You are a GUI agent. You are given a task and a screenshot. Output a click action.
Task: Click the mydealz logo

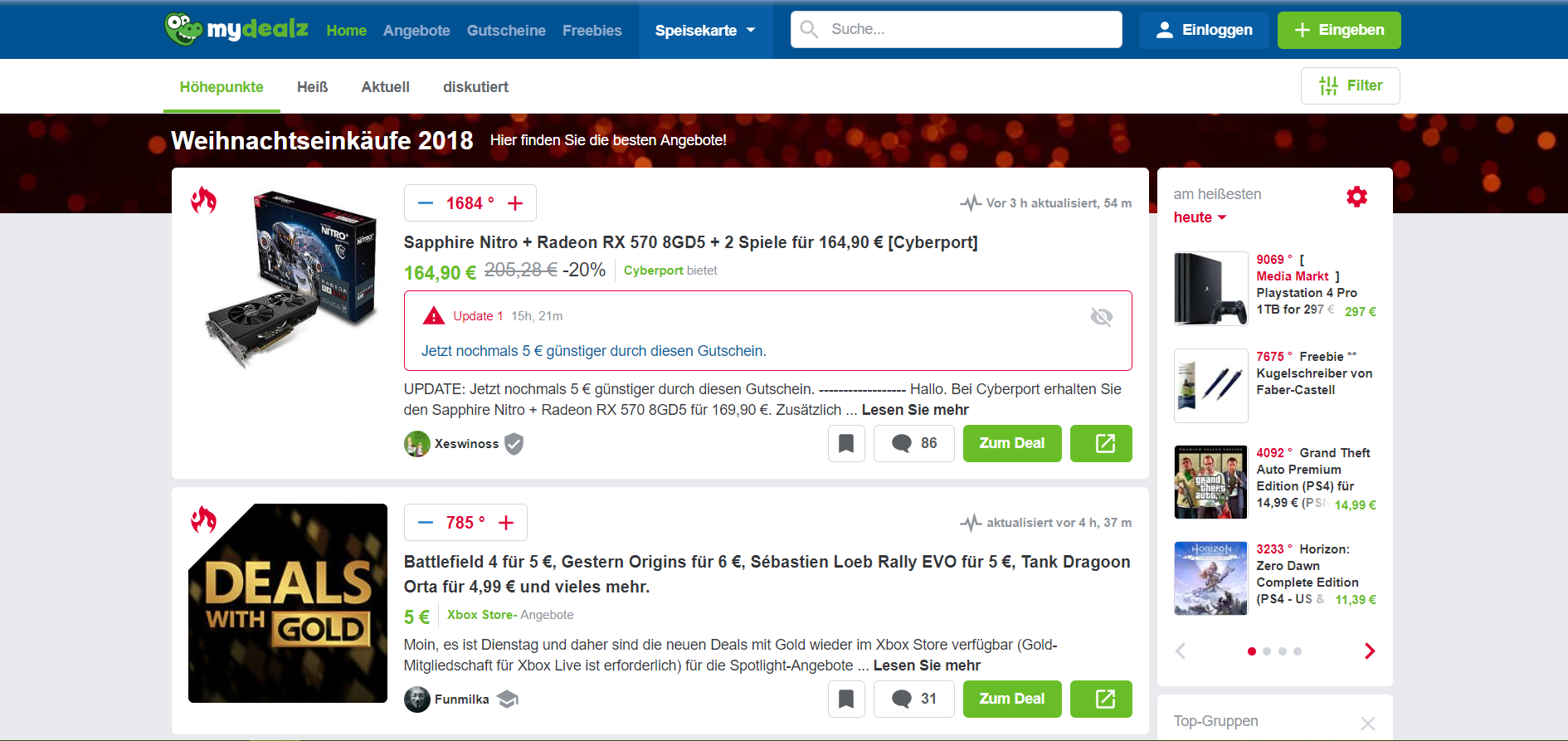pyautogui.click(x=236, y=30)
